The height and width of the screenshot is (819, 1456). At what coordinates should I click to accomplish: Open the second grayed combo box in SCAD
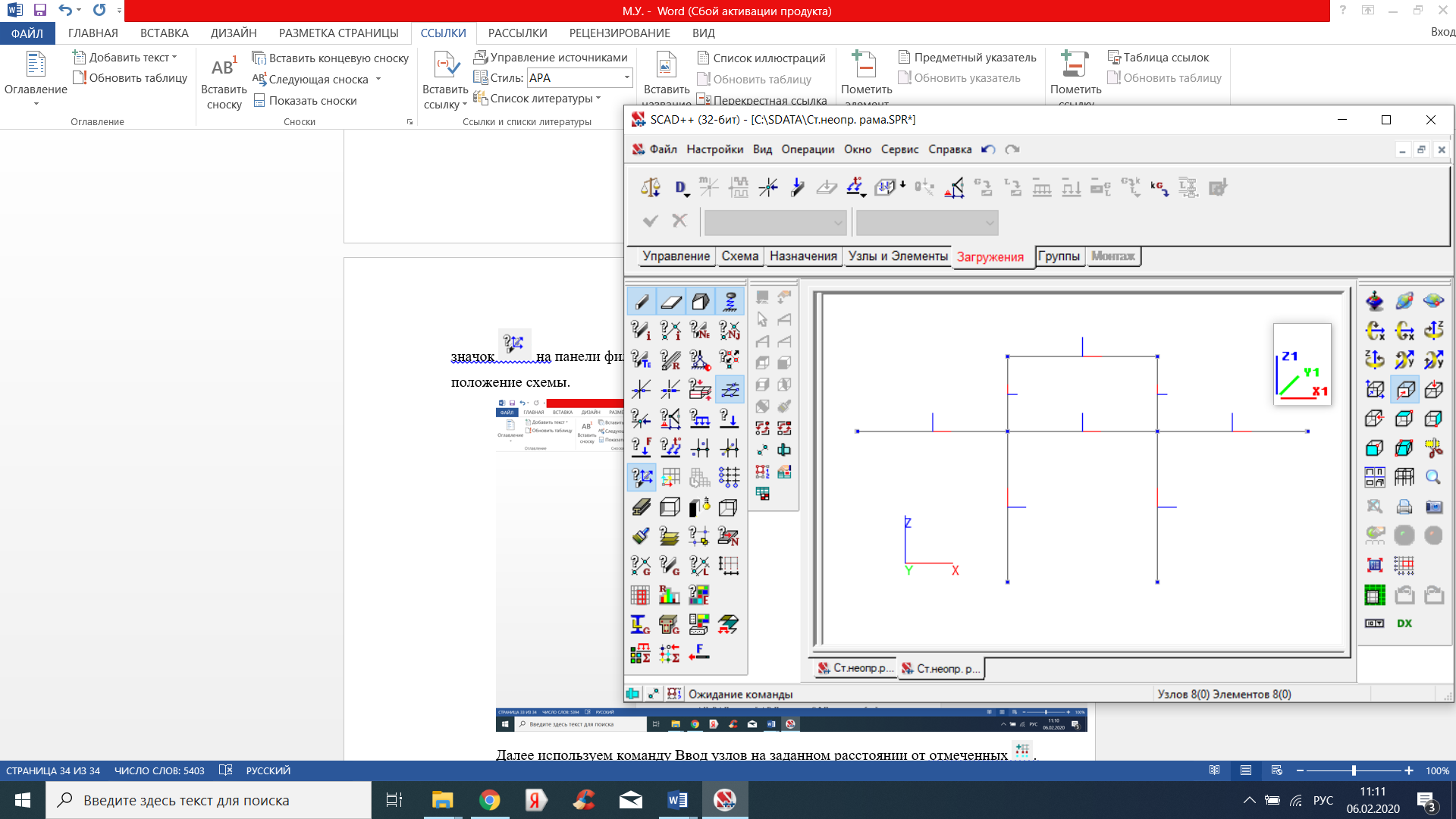tap(927, 223)
